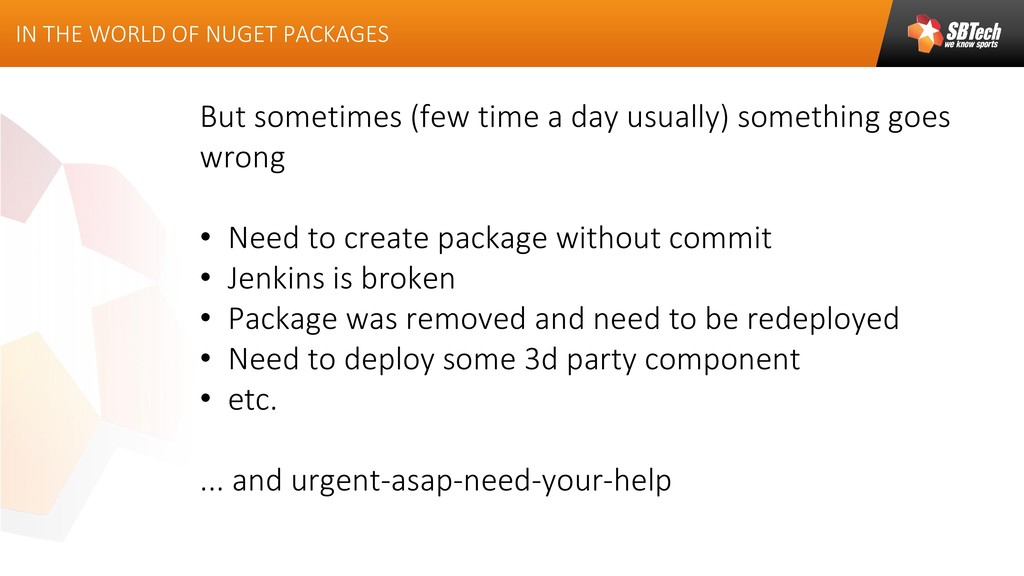This screenshot has height=576, width=1024.
Task: Click the dark logo panel in the header
Action: coord(953,33)
